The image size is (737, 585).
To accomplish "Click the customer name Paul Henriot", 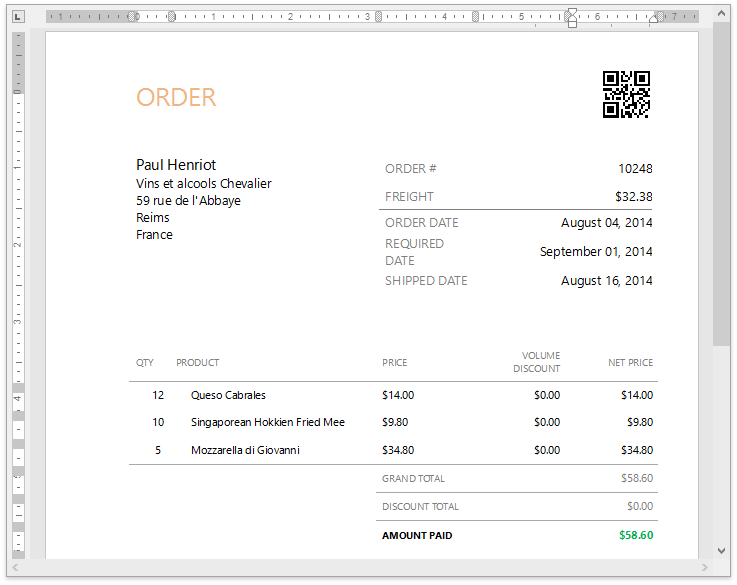I will tap(176, 165).
